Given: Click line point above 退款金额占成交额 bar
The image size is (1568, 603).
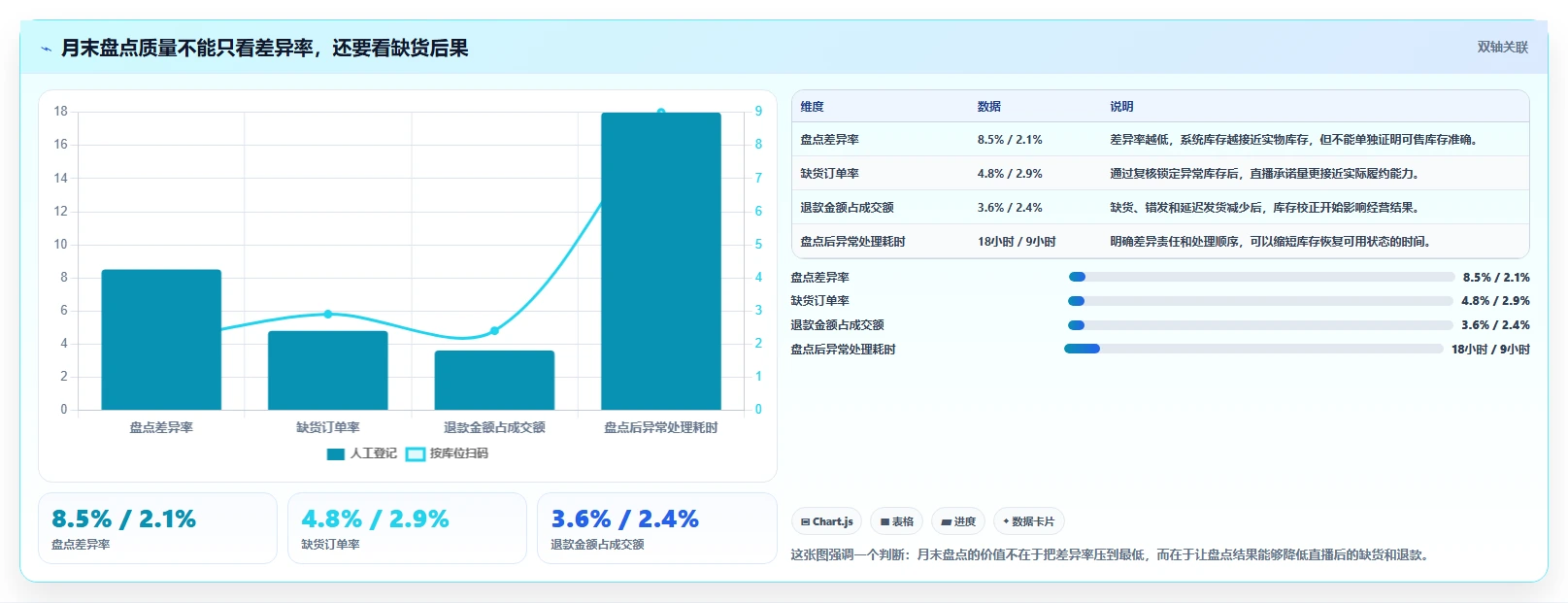Looking at the screenshot, I should point(494,331).
